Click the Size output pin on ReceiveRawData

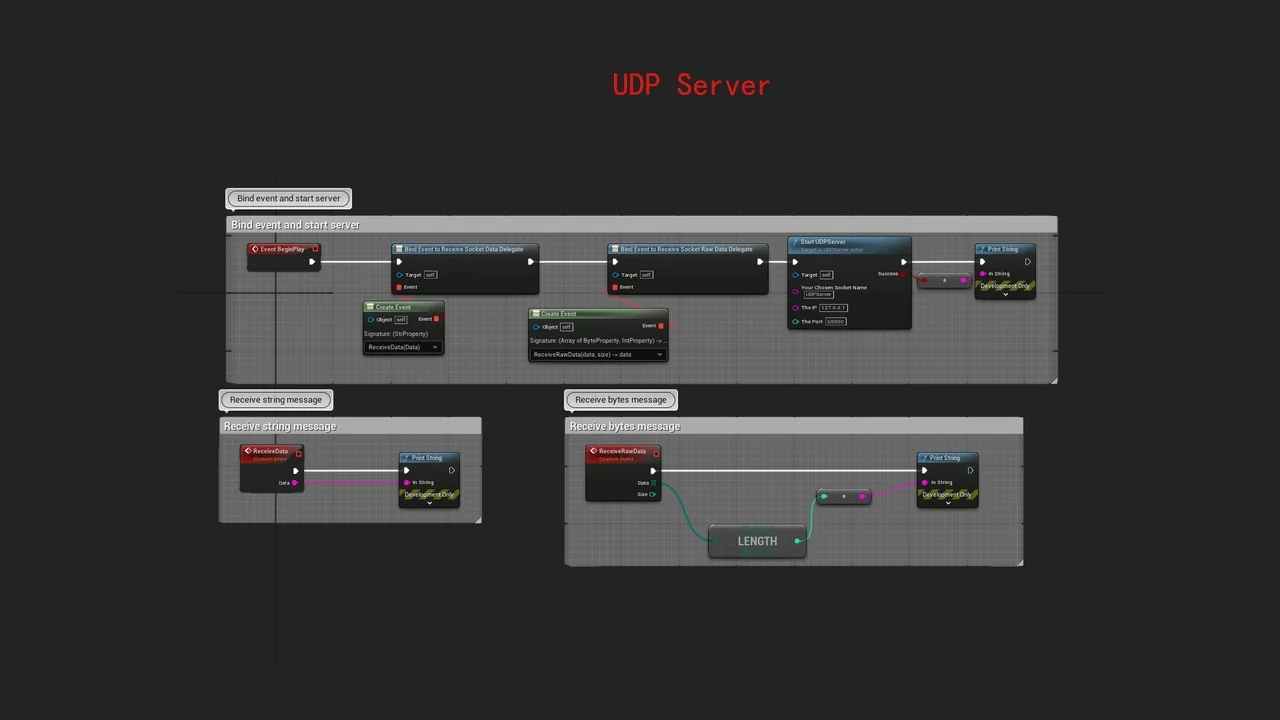point(653,494)
